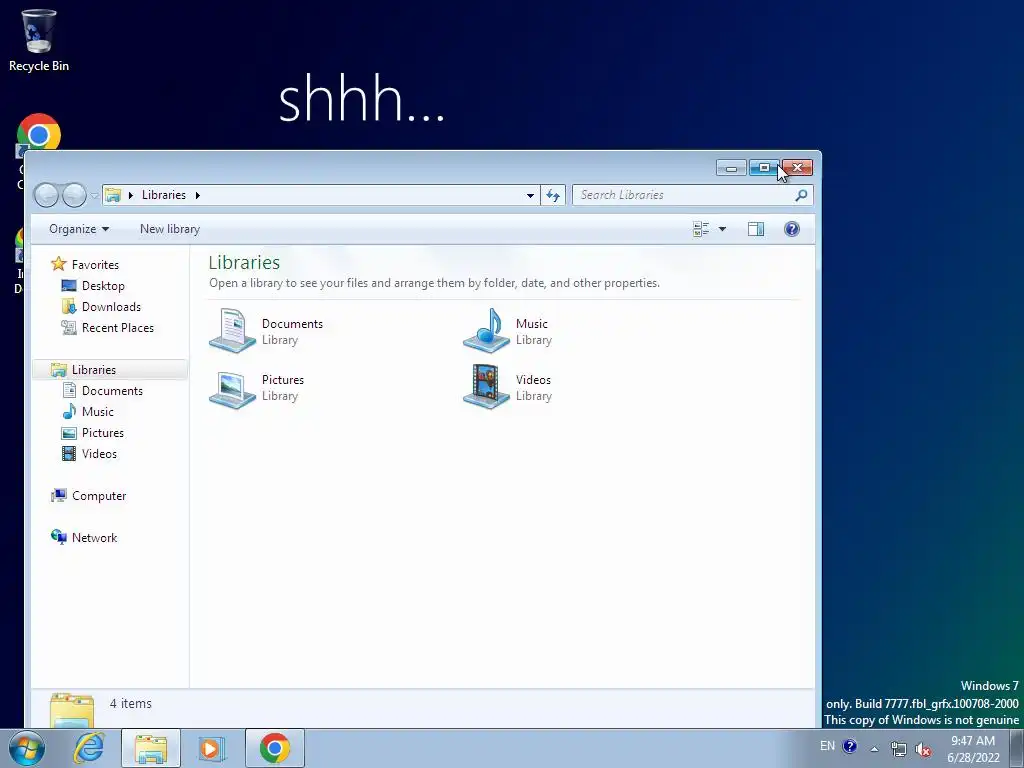This screenshot has width=1024, height=768.
Task: Minimize the Libraries window
Action: point(731,168)
